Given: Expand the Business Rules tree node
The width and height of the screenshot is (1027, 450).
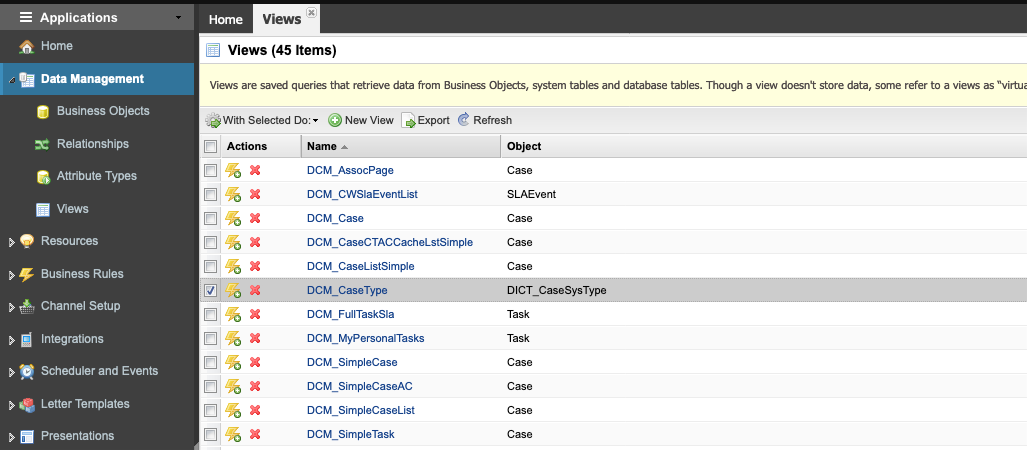Looking at the screenshot, I should pos(11,275).
